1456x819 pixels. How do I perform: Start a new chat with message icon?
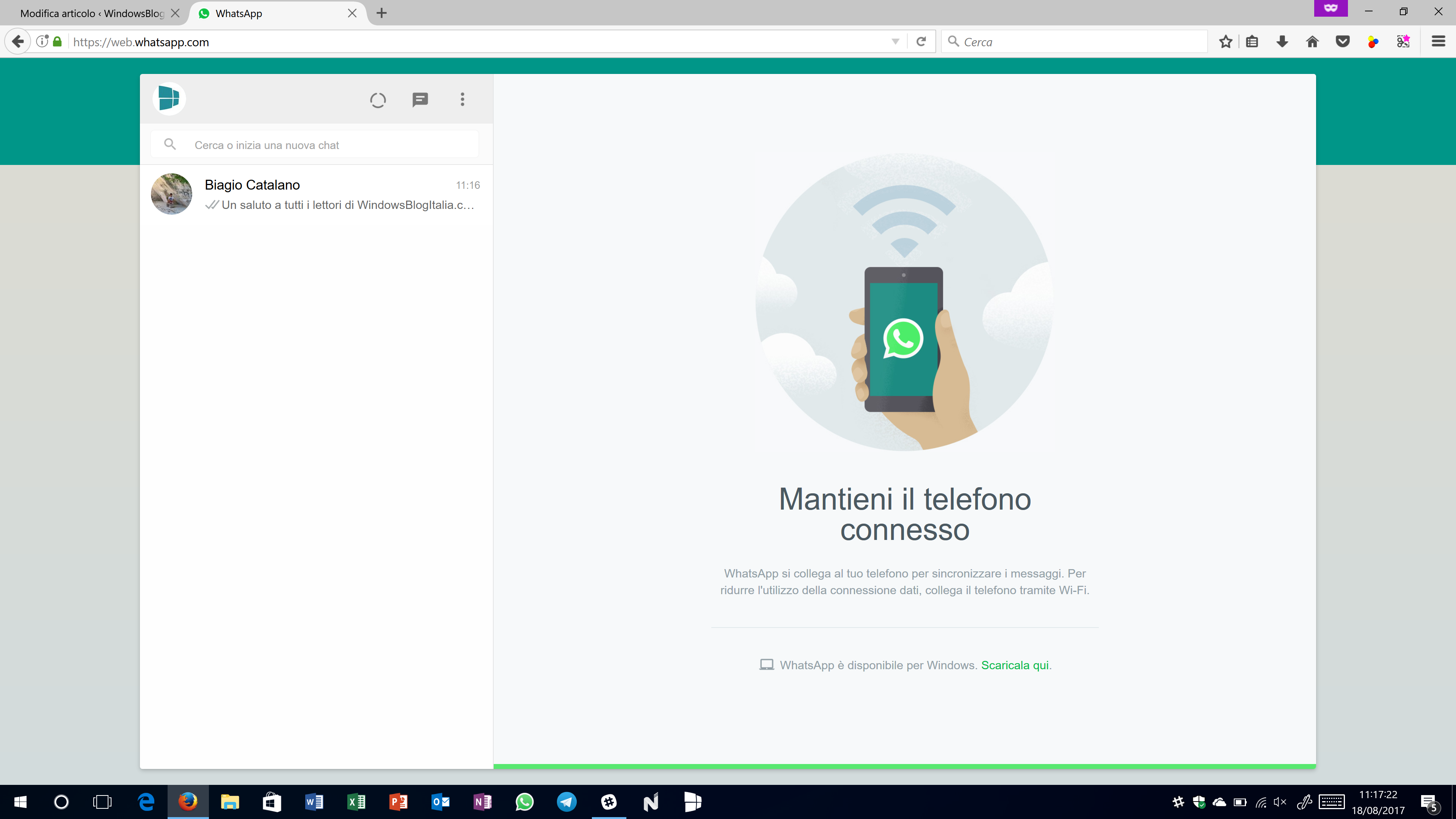pyautogui.click(x=420, y=100)
